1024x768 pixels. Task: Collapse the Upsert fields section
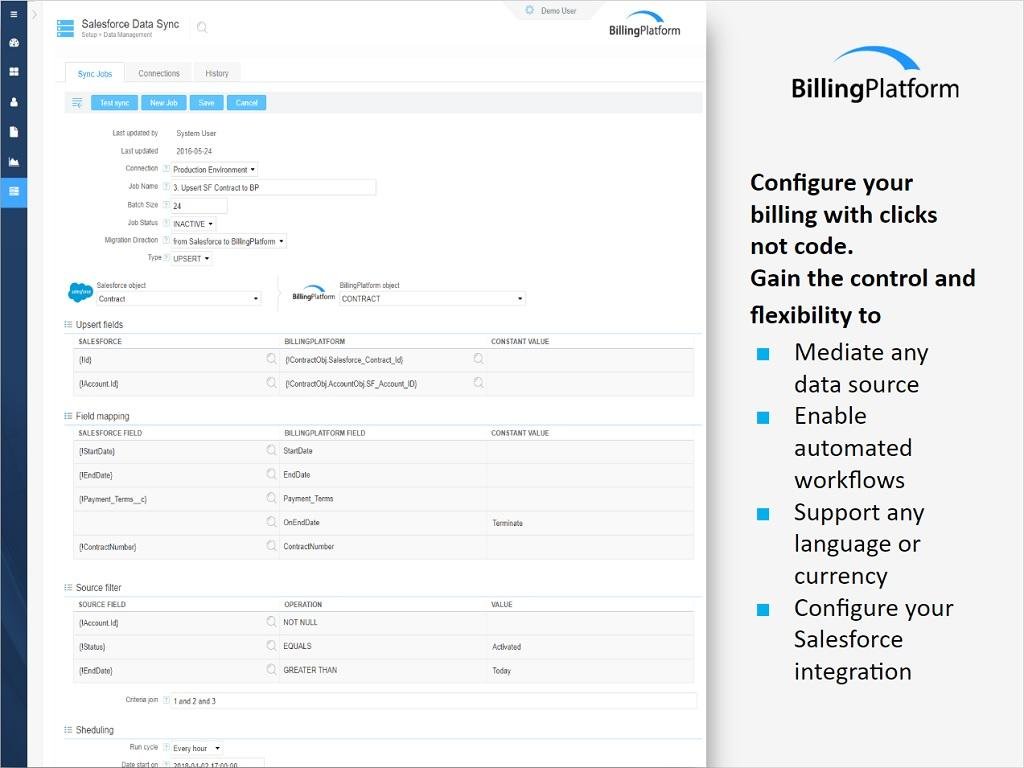[x=68, y=325]
